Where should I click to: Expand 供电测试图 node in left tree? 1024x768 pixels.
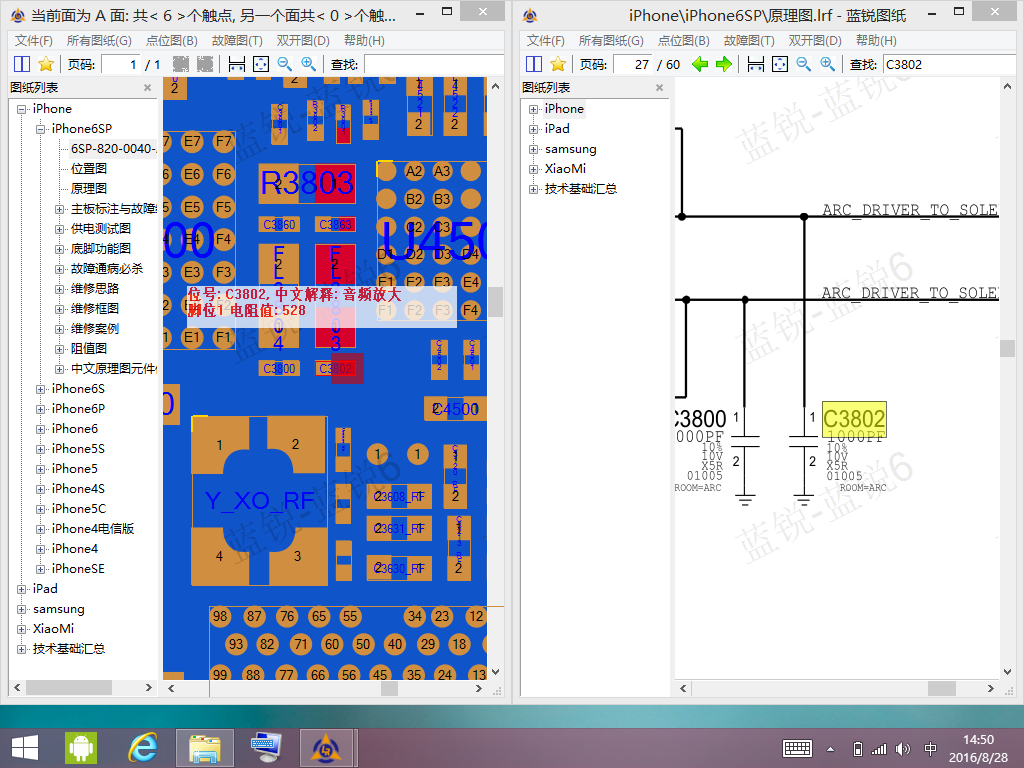point(59,229)
